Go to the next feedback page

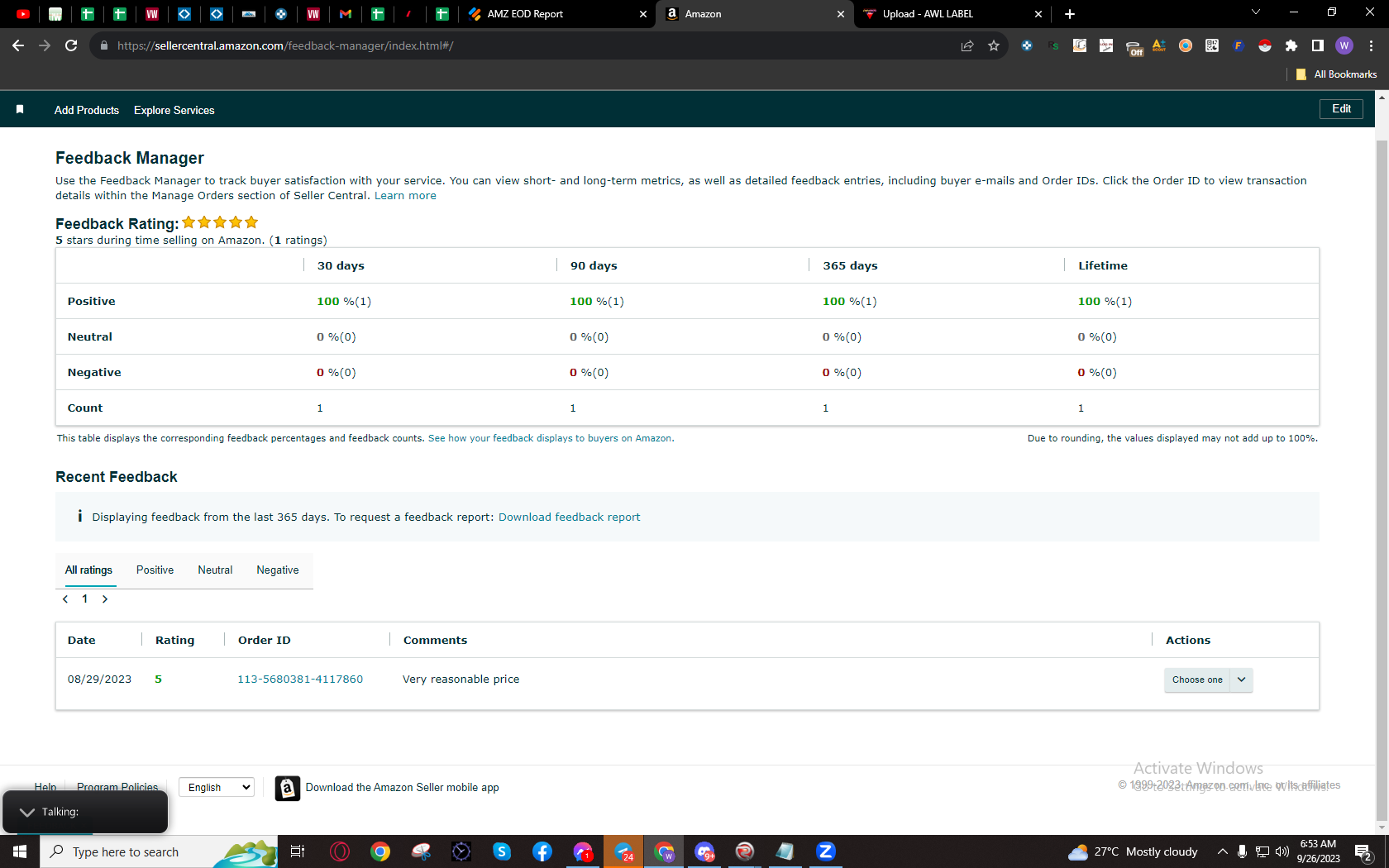click(x=105, y=599)
